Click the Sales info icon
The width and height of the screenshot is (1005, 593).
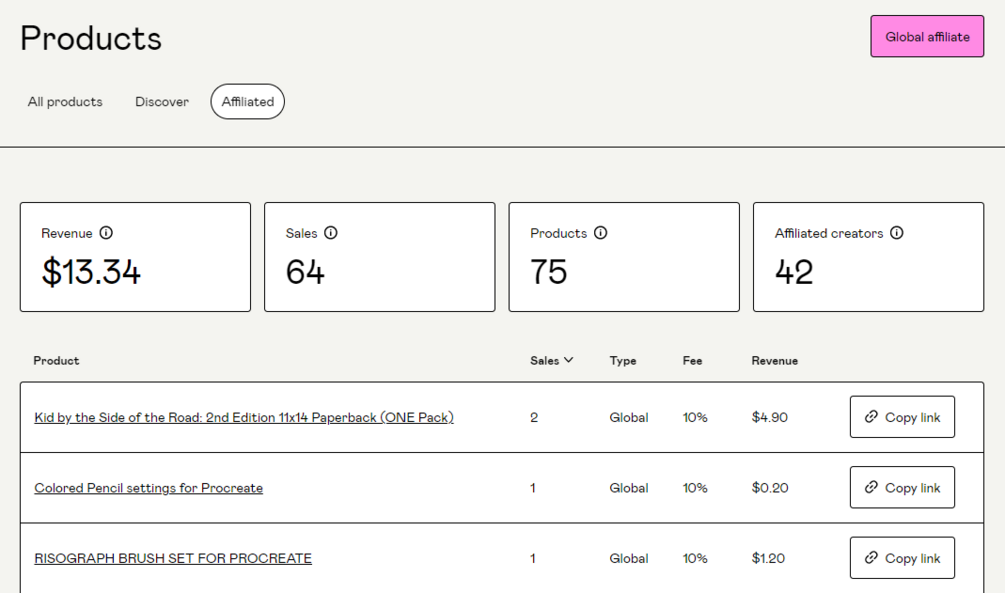pyautogui.click(x=331, y=233)
